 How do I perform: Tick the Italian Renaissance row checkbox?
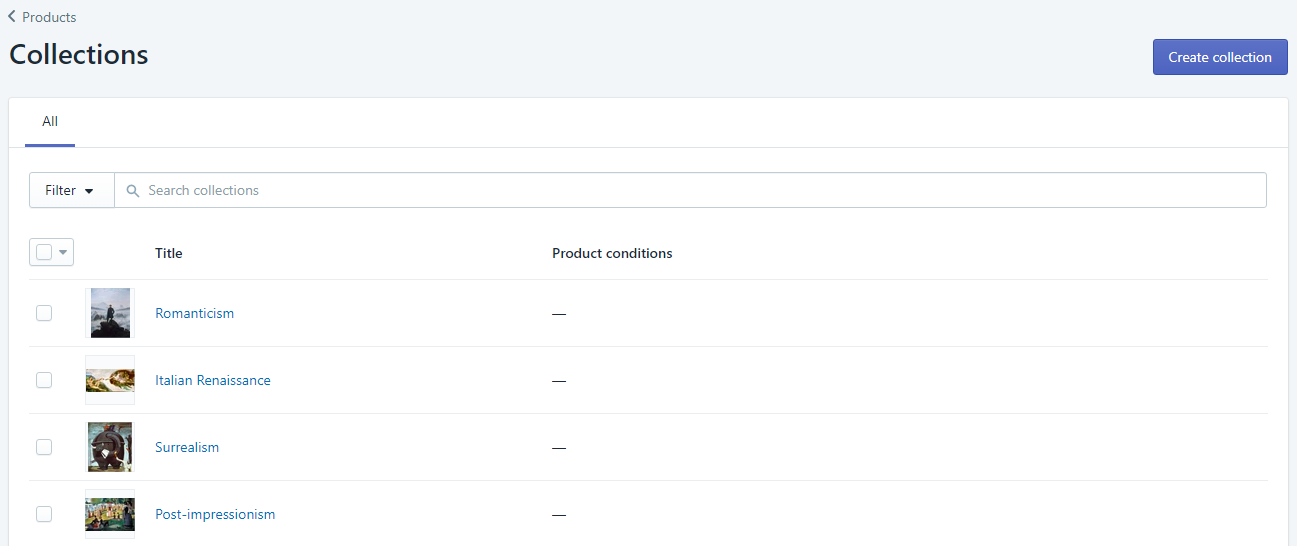[44, 380]
